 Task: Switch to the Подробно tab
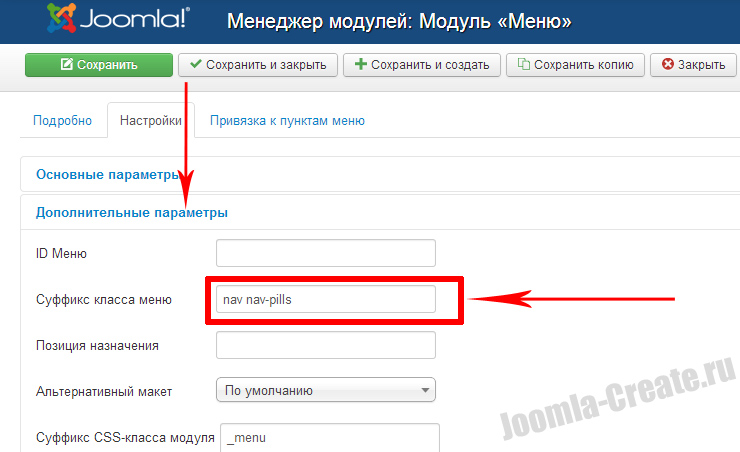point(62,121)
